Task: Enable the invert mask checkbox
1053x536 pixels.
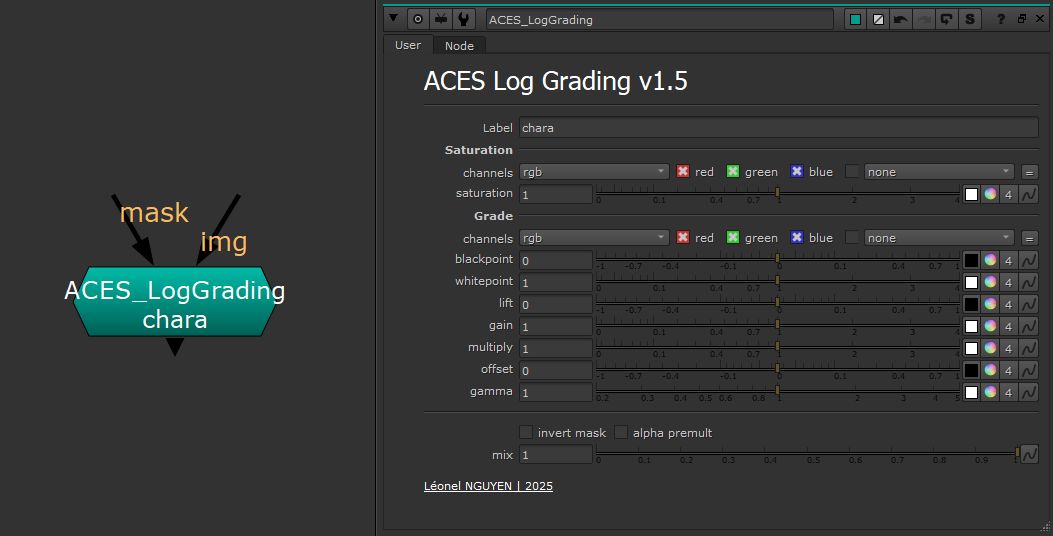Action: [526, 433]
